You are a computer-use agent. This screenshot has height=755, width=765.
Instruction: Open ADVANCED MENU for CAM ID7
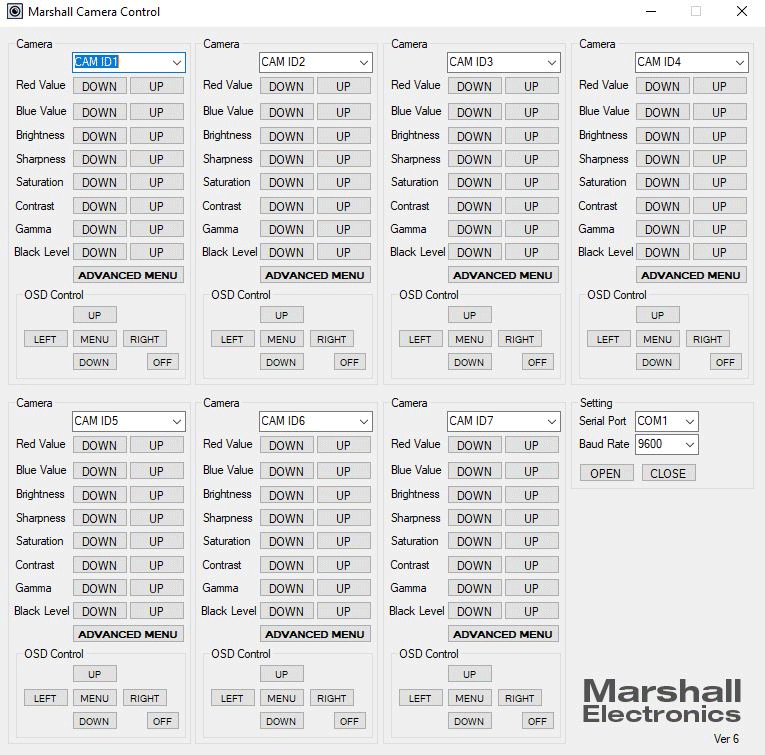(503, 634)
